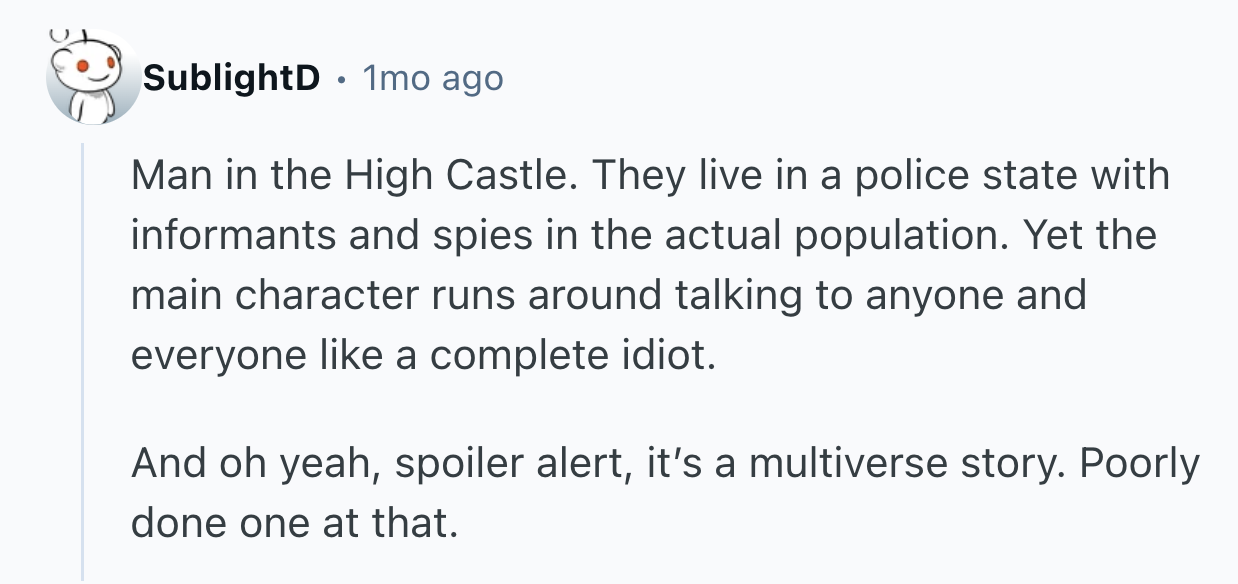Open the SublightD username profile link

point(231,78)
